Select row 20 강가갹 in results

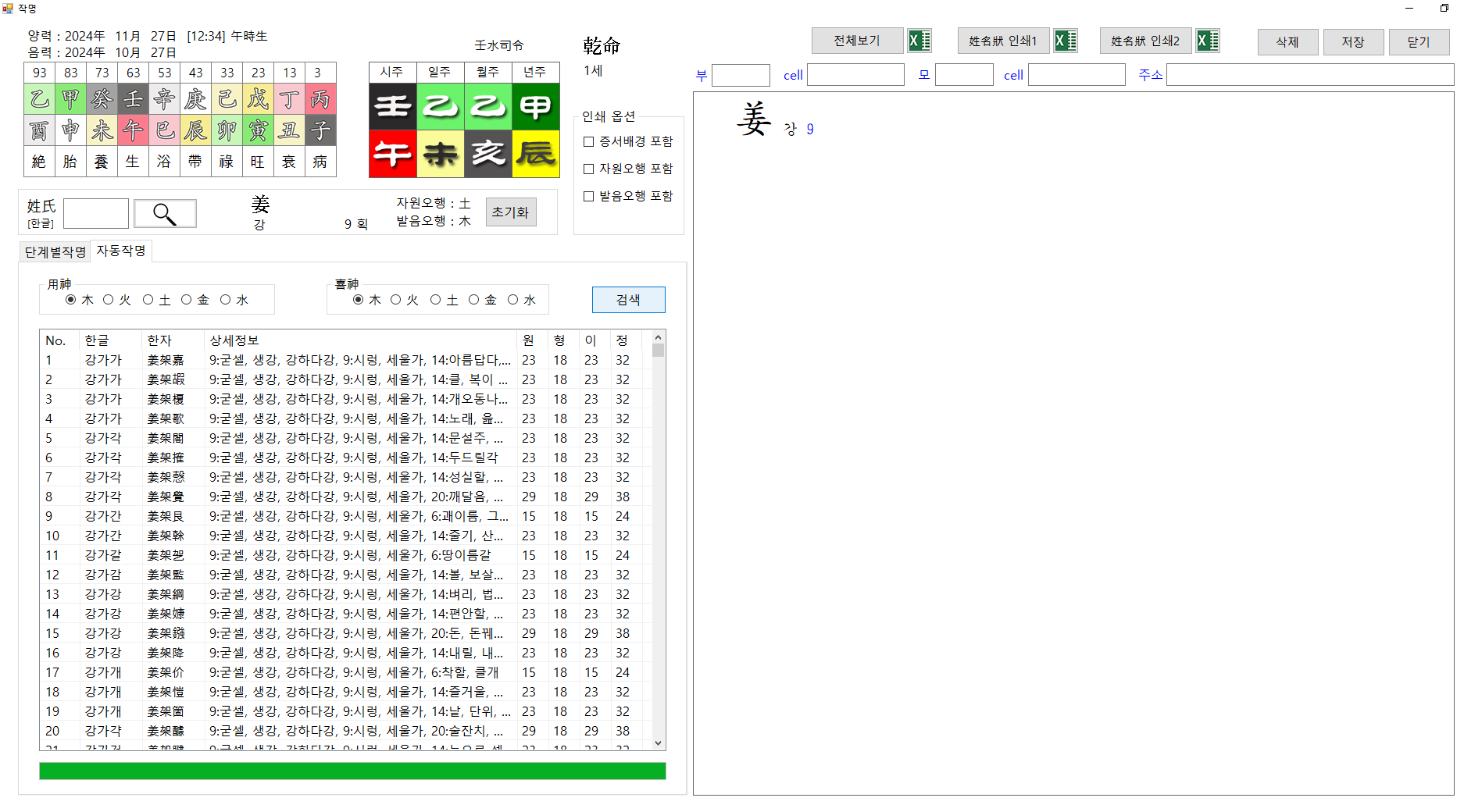tap(345, 731)
